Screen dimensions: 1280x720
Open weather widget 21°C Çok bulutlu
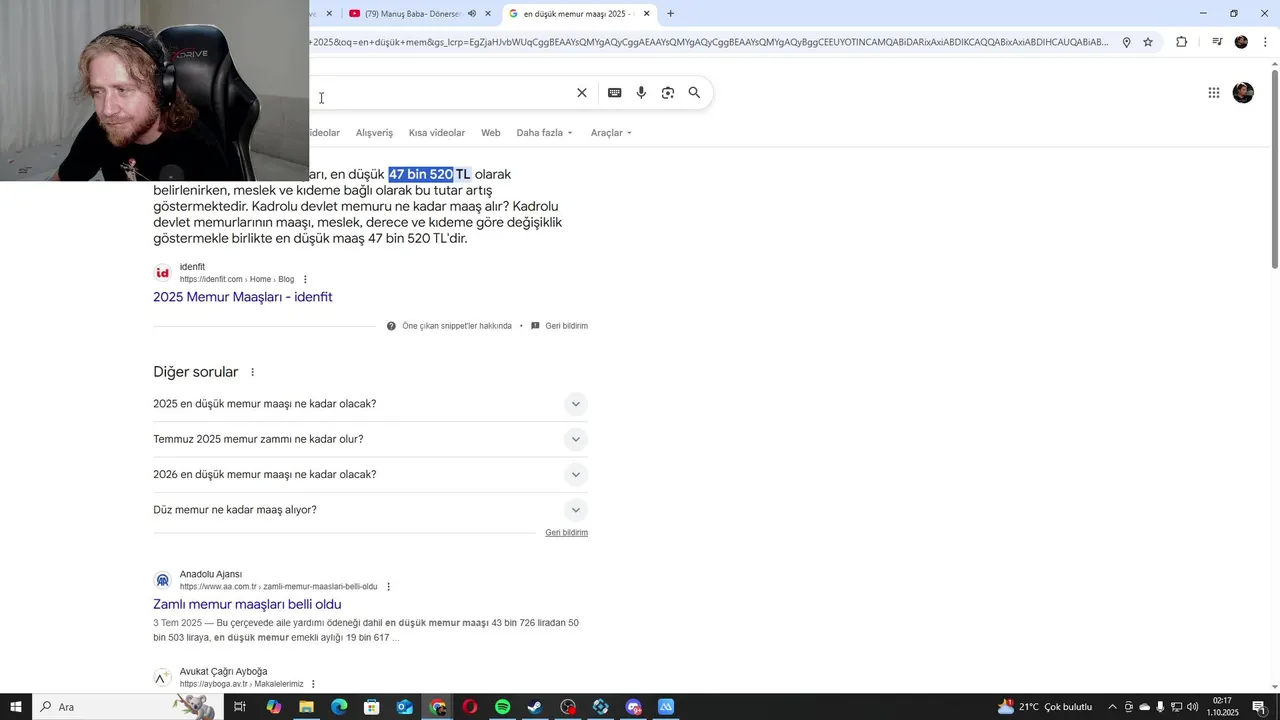tap(1045, 707)
